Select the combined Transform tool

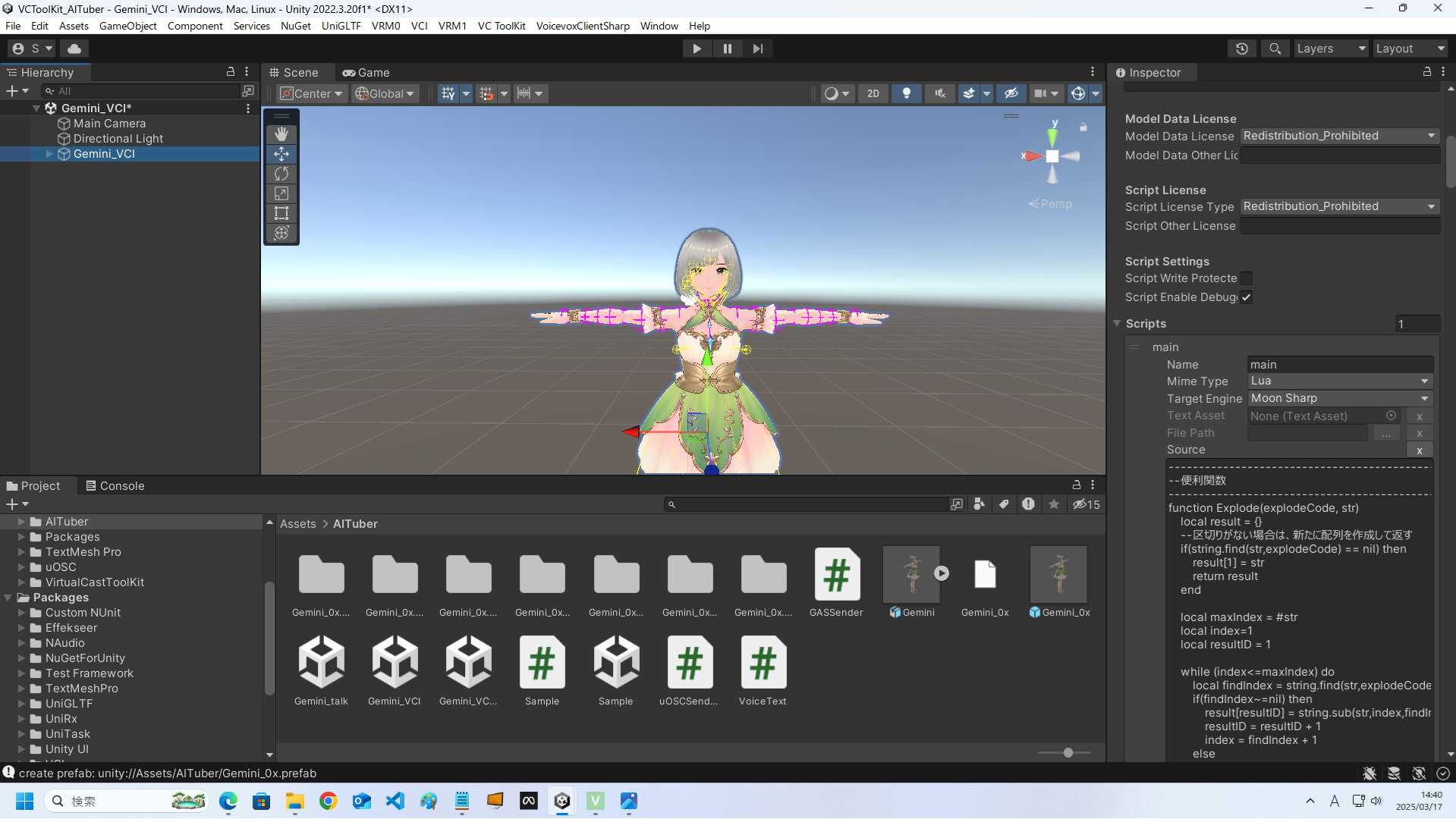pyautogui.click(x=281, y=233)
